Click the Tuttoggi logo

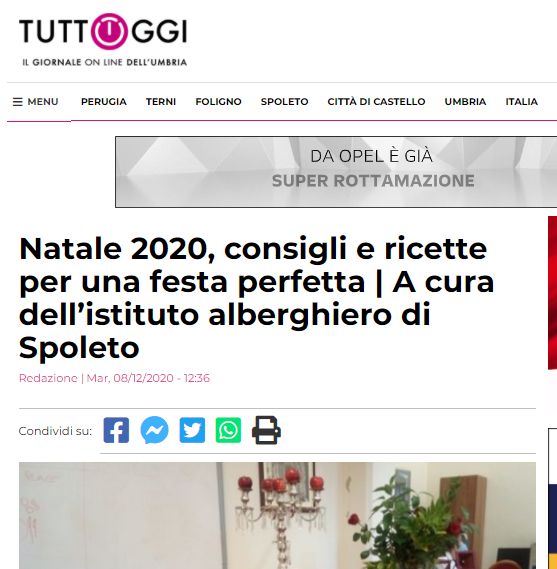103,40
